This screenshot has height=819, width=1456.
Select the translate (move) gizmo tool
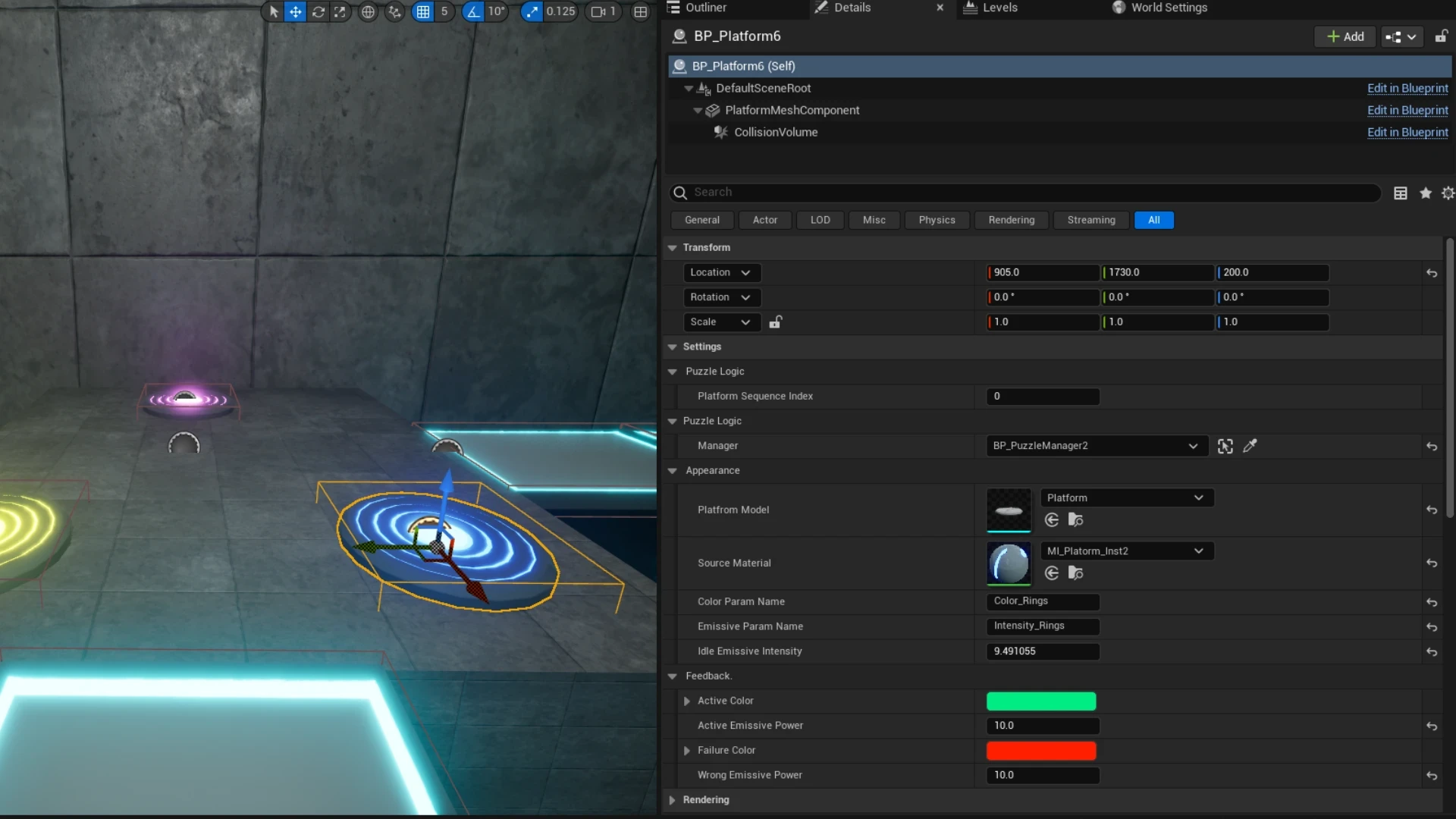tap(295, 11)
